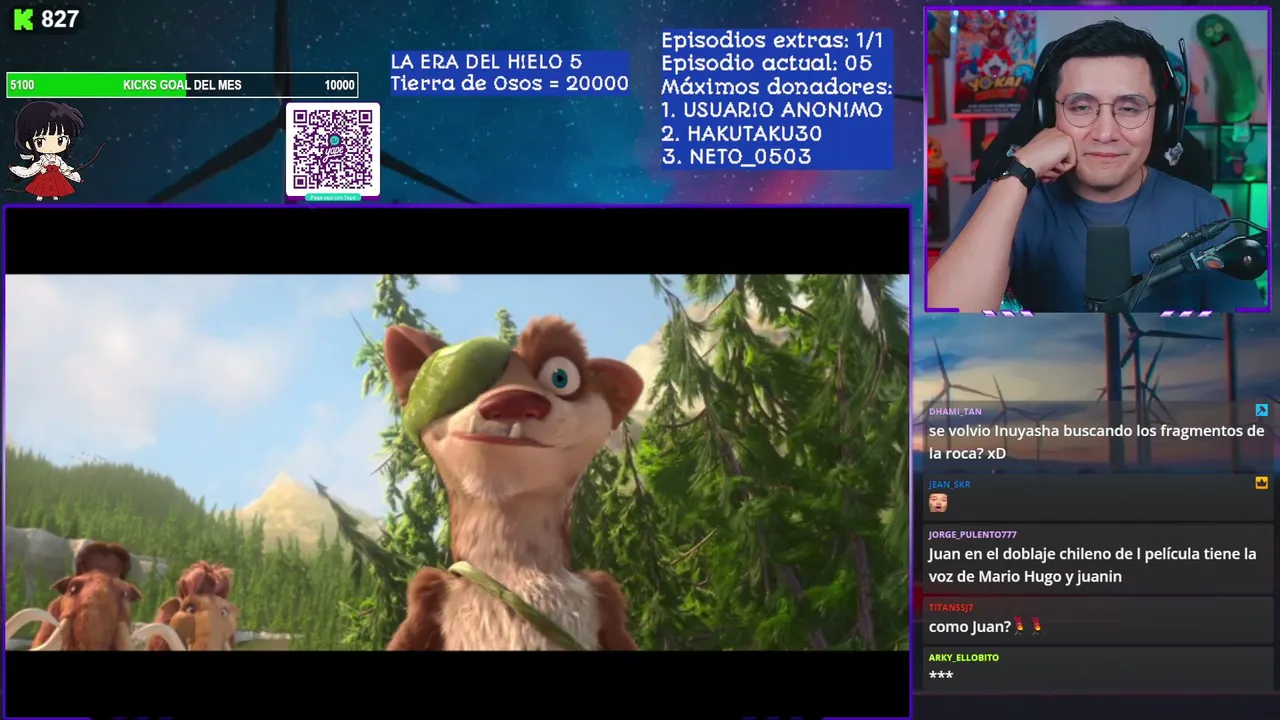
Task: Click the "Episodios extras: 1/1" line
Action: [773, 40]
